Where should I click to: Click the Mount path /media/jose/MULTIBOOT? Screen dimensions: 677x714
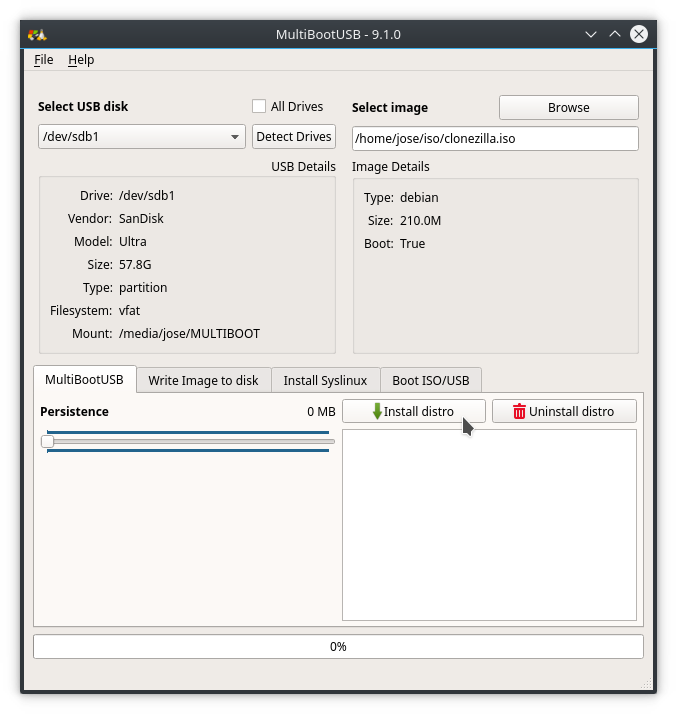[189, 333]
